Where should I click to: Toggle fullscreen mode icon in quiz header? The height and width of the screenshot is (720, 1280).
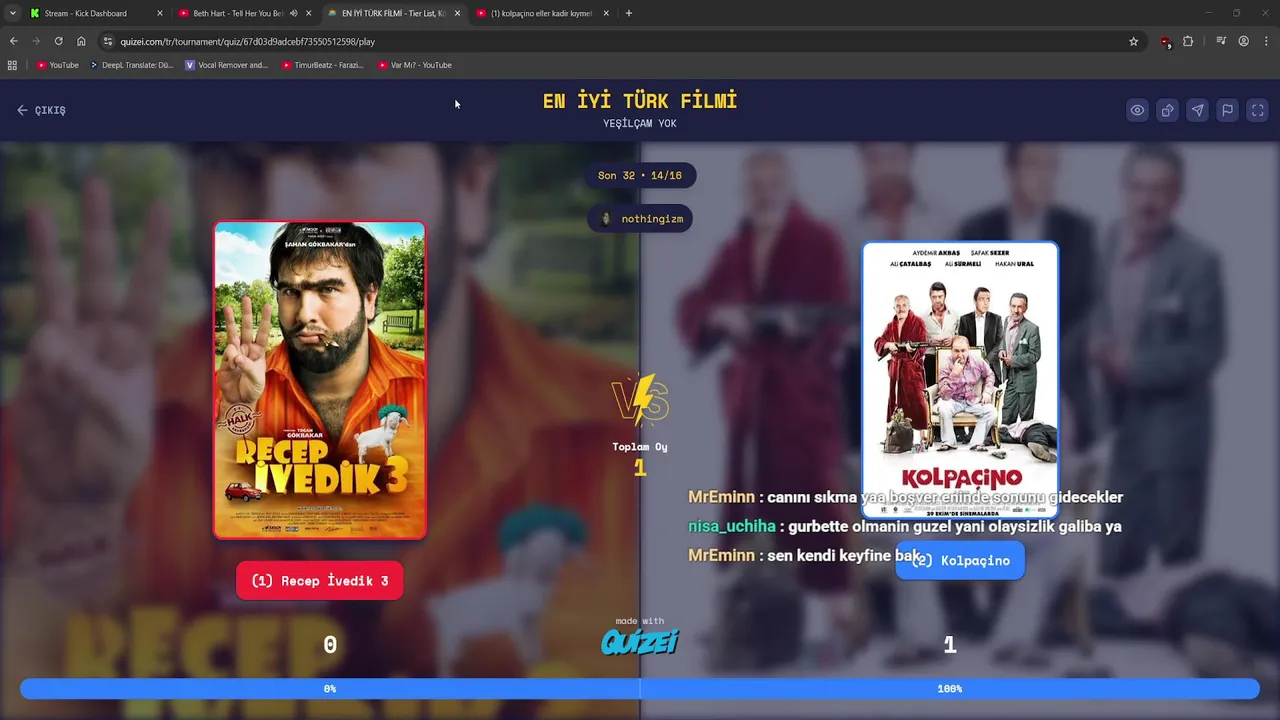click(x=1257, y=110)
